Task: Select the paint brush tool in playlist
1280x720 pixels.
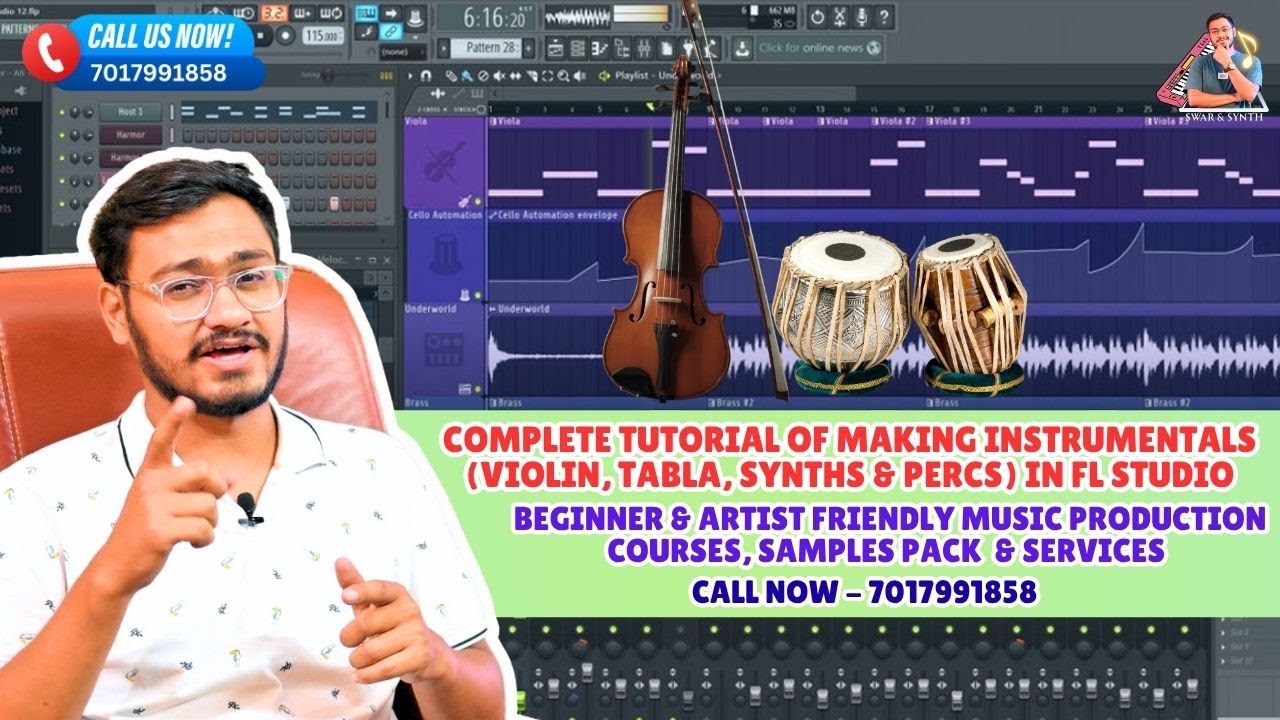Action: (x=467, y=76)
